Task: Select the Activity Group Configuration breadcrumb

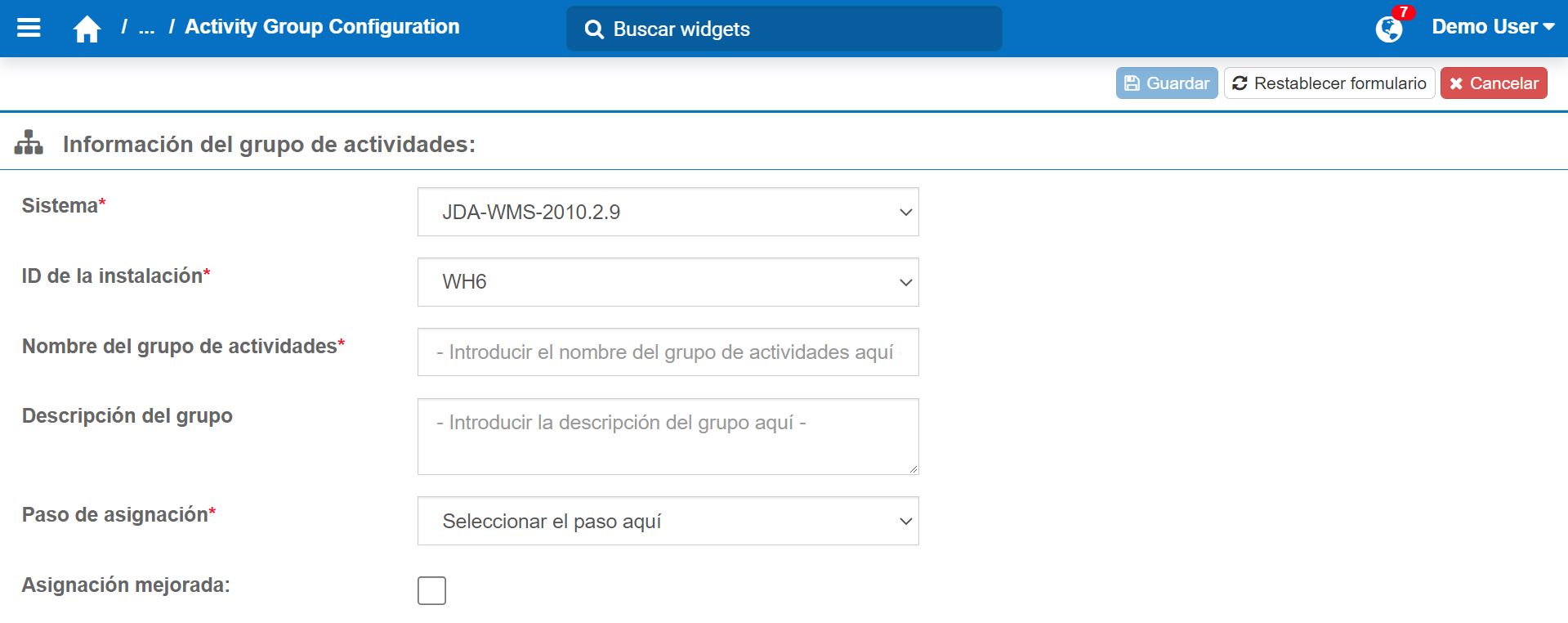Action: (322, 27)
